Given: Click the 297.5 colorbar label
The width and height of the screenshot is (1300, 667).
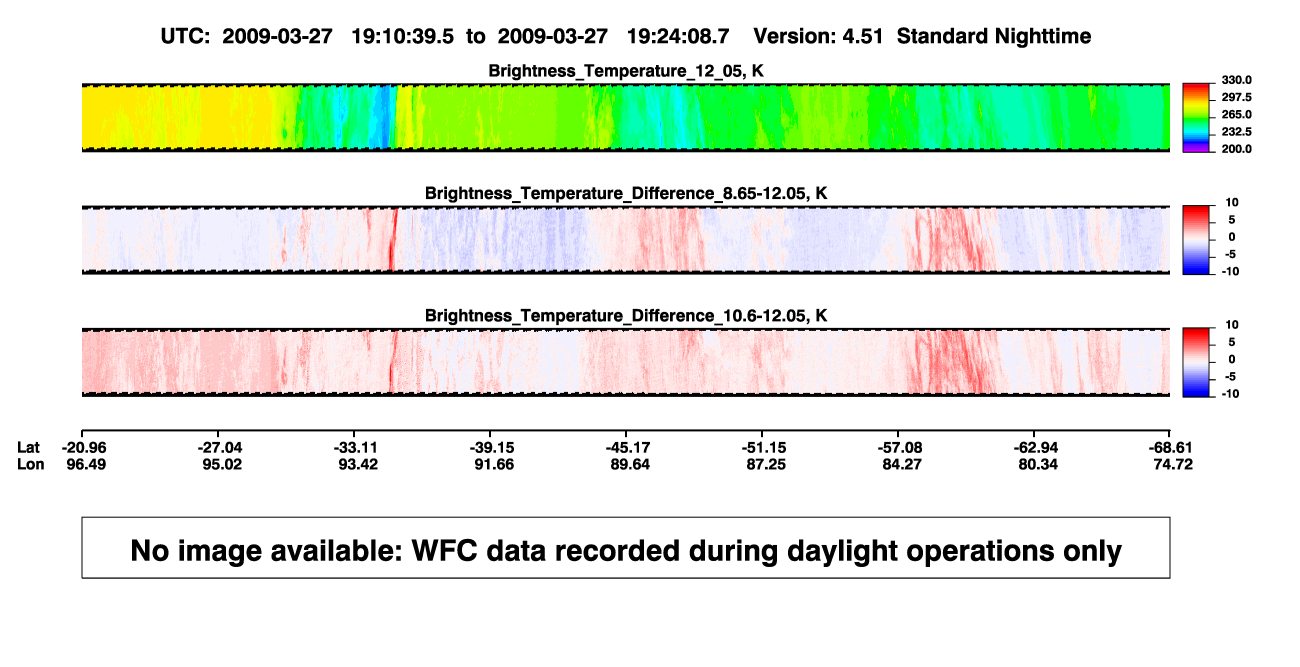Looking at the screenshot, I should 1235,97.
